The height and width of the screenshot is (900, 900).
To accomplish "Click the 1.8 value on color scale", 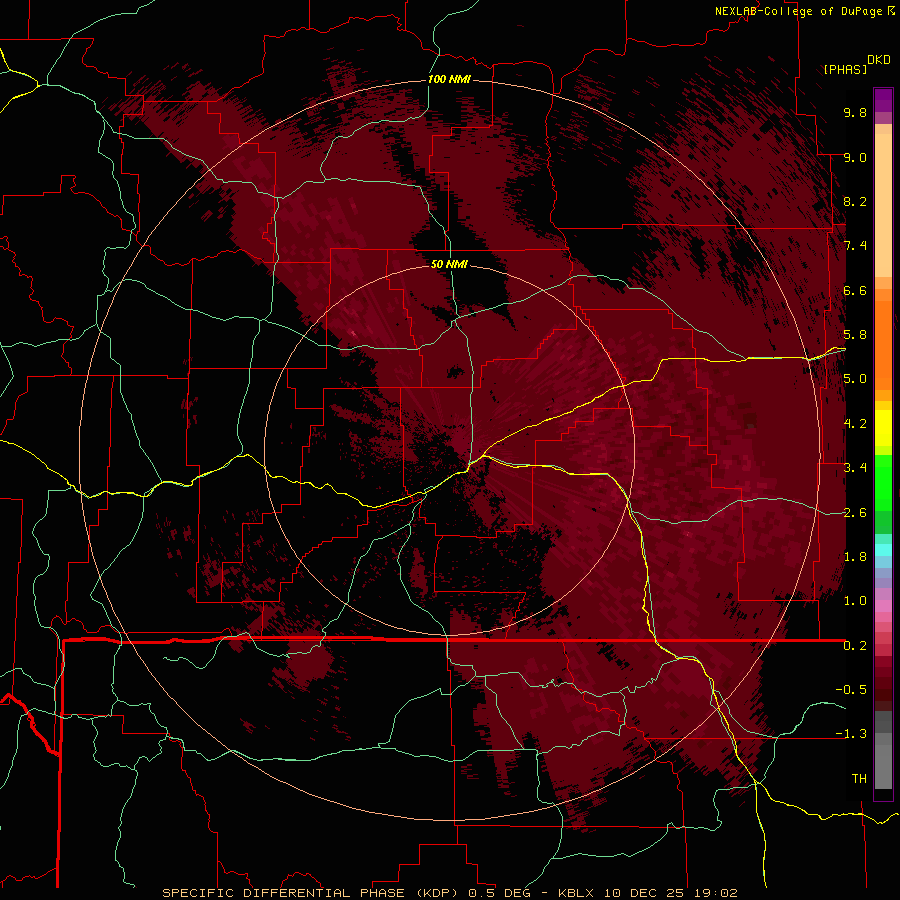I will (855, 557).
